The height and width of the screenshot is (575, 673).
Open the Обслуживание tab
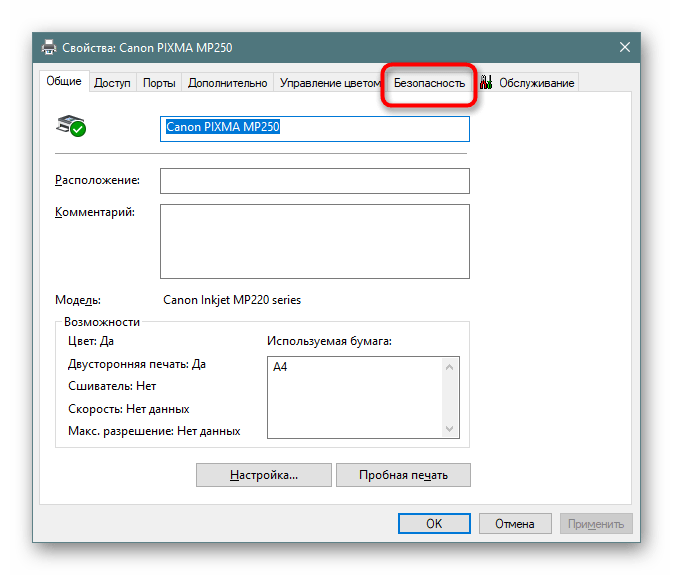coord(528,83)
